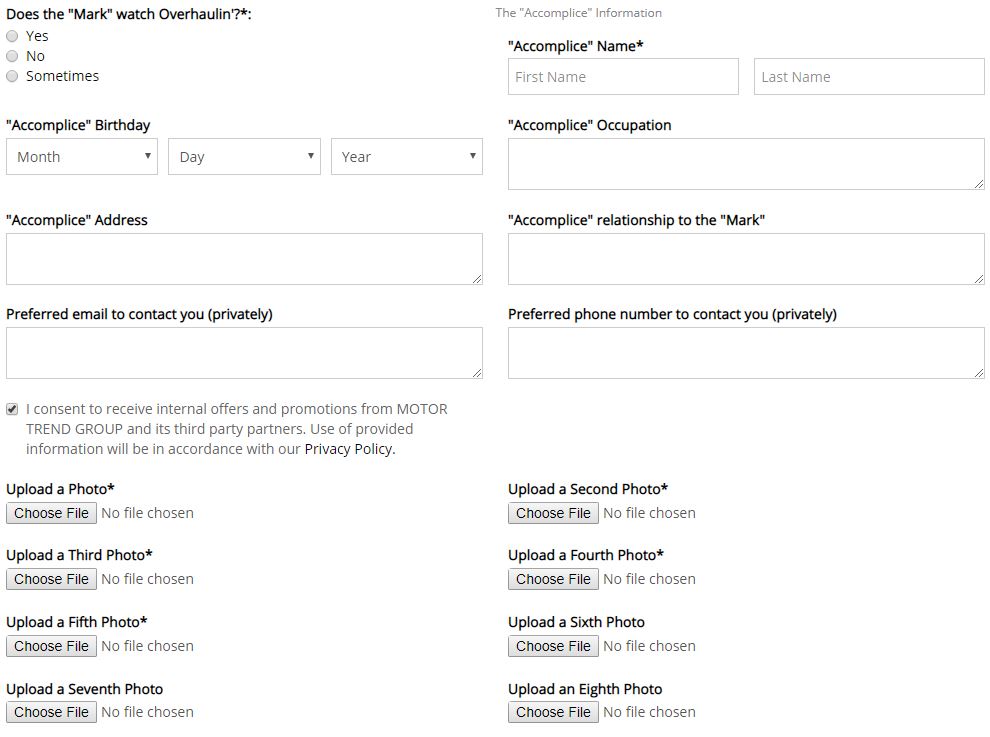Uncheck the promotions consent checkbox
Viewport: 990px width, 737px height.
click(x=12, y=409)
